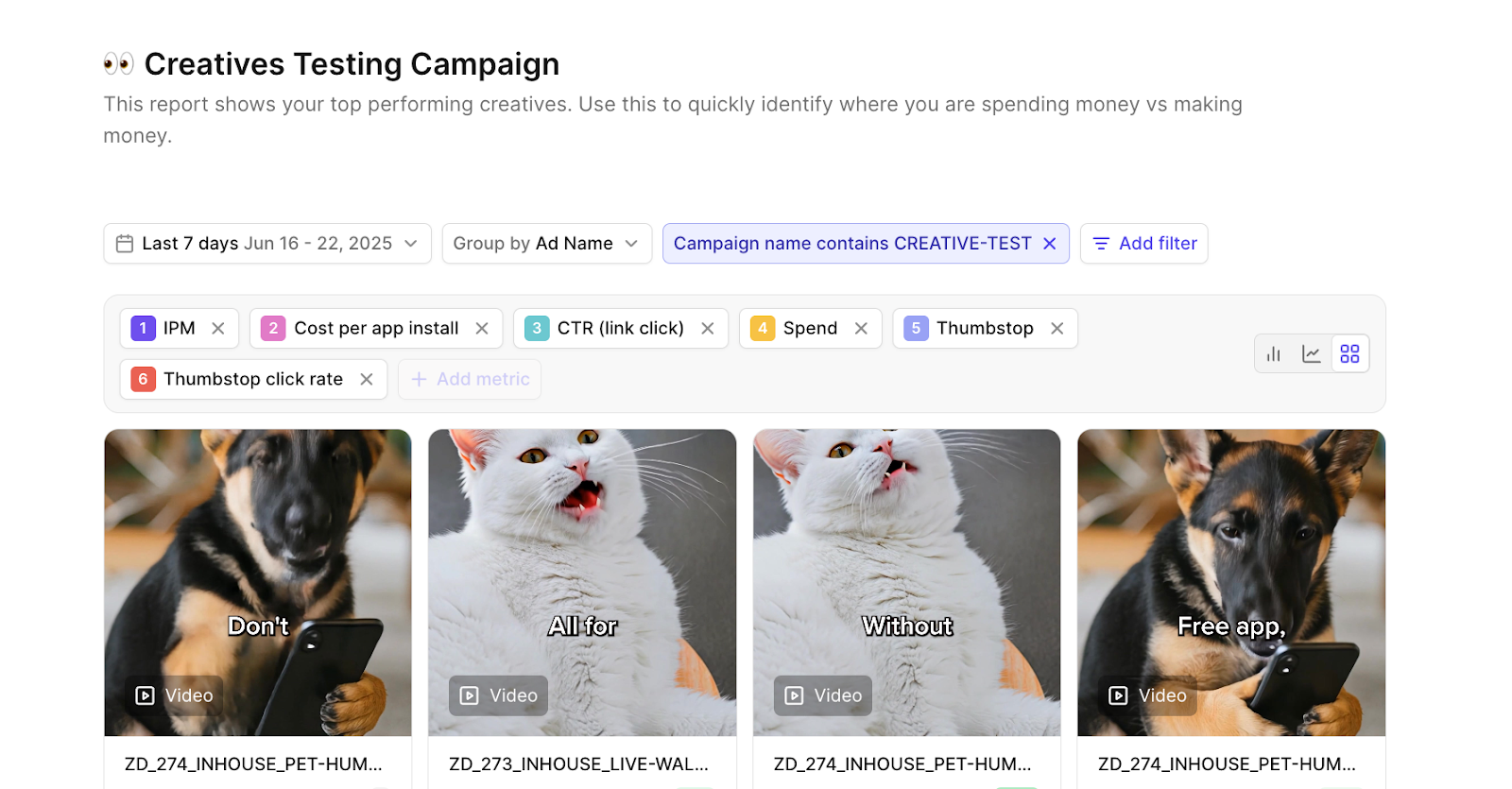
Task: Switch to bar chart view
Action: click(x=1274, y=354)
